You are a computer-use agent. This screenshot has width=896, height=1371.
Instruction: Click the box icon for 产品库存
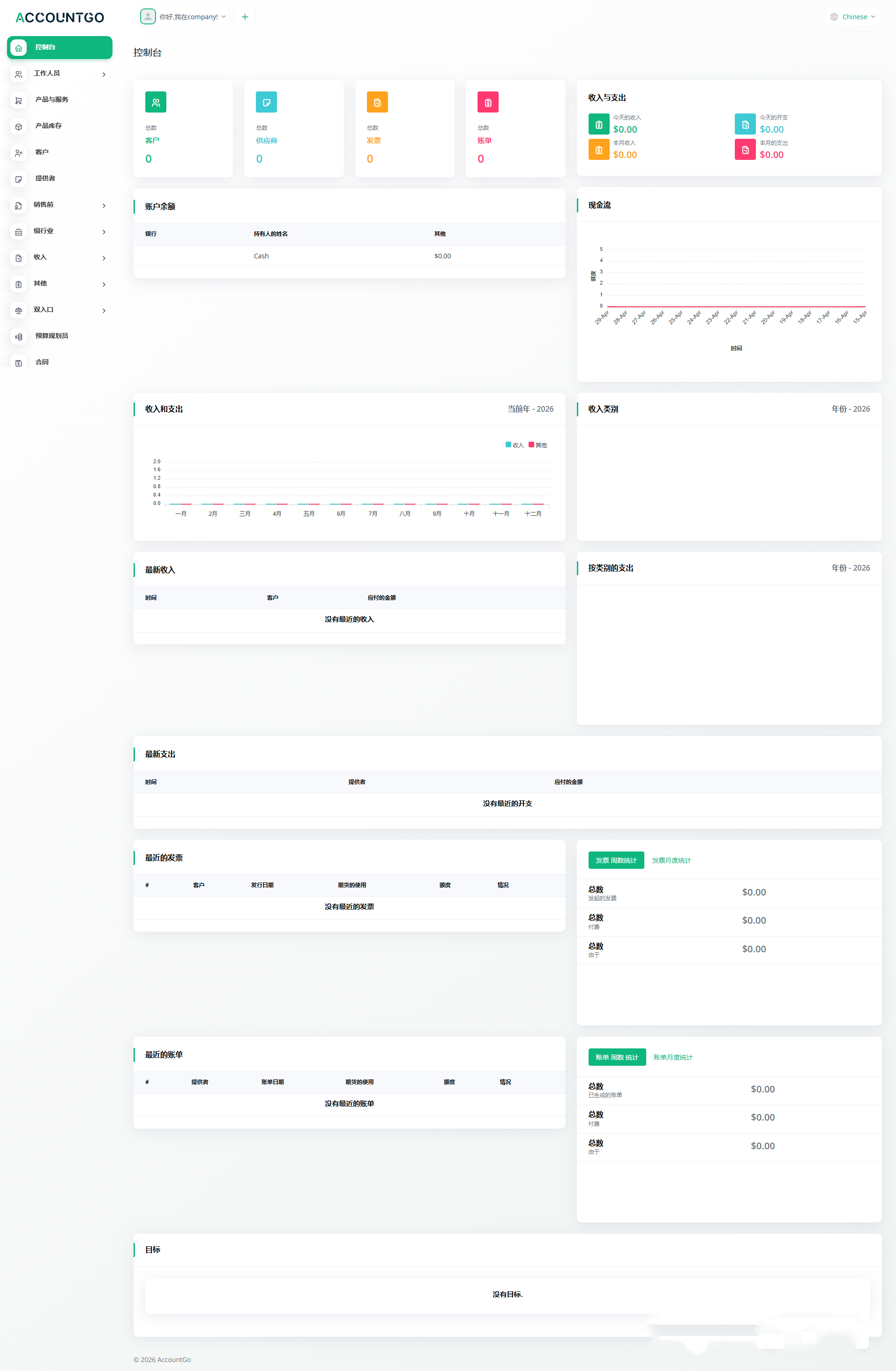(x=18, y=127)
